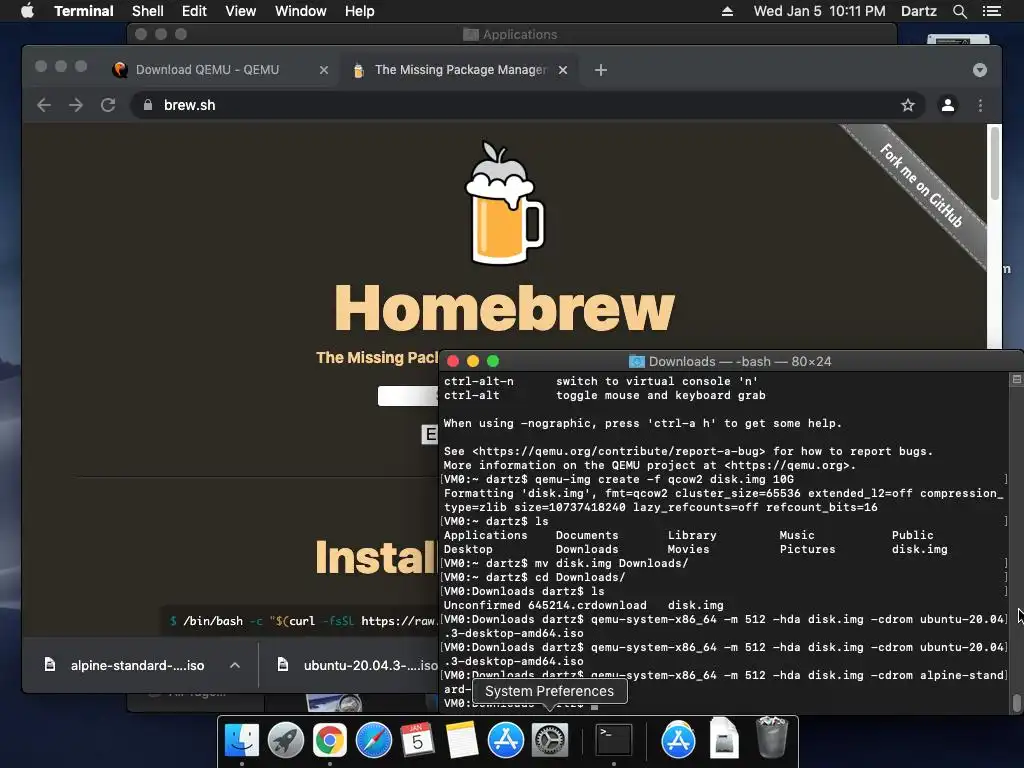Screen dimensions: 1024x768
Task: Open Applications stack next to Terminal in dock
Action: (679, 740)
